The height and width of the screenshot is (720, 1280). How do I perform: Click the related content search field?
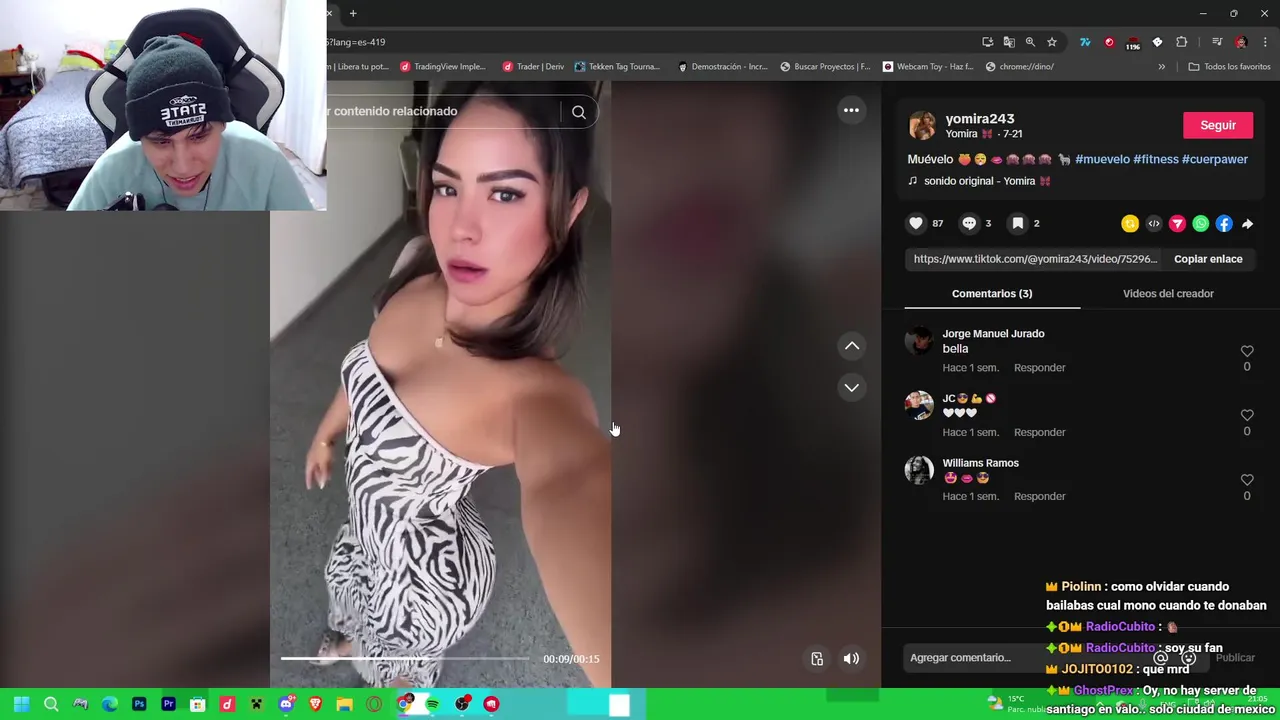(x=442, y=111)
